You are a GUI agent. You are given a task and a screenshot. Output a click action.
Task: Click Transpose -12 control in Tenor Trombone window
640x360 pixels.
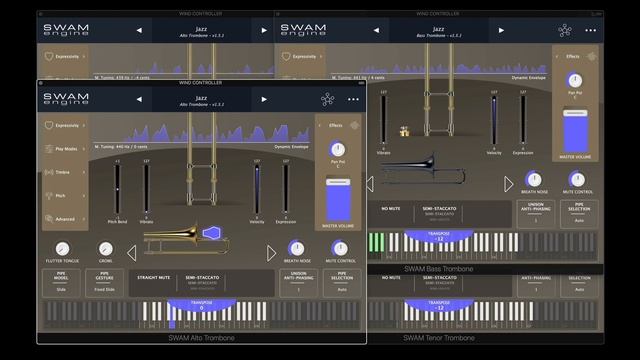[x=439, y=306]
